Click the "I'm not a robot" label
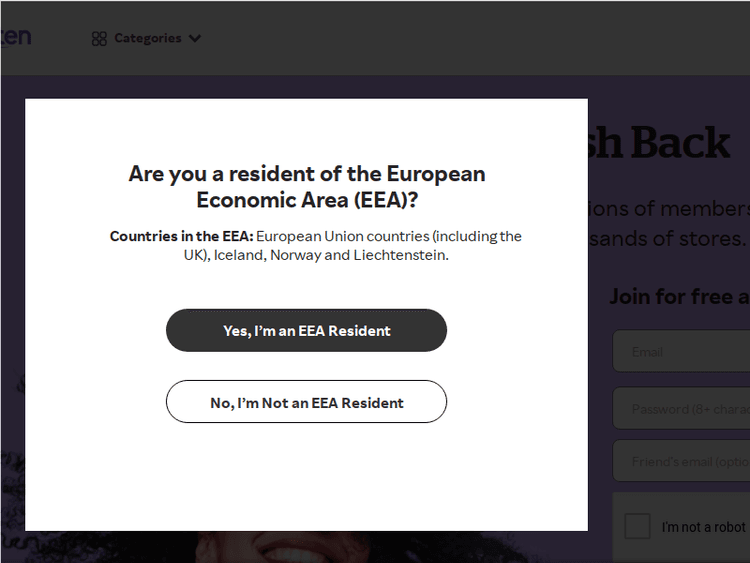750x563 pixels. pyautogui.click(x=704, y=527)
